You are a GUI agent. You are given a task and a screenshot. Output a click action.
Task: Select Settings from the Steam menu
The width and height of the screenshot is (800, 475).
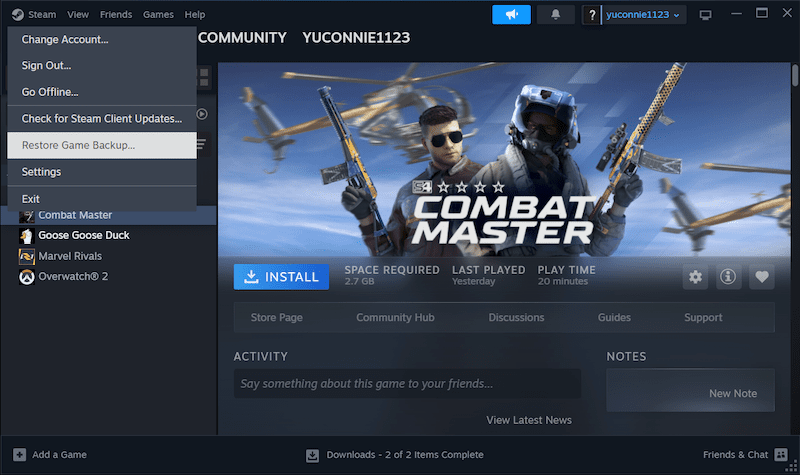[42, 172]
